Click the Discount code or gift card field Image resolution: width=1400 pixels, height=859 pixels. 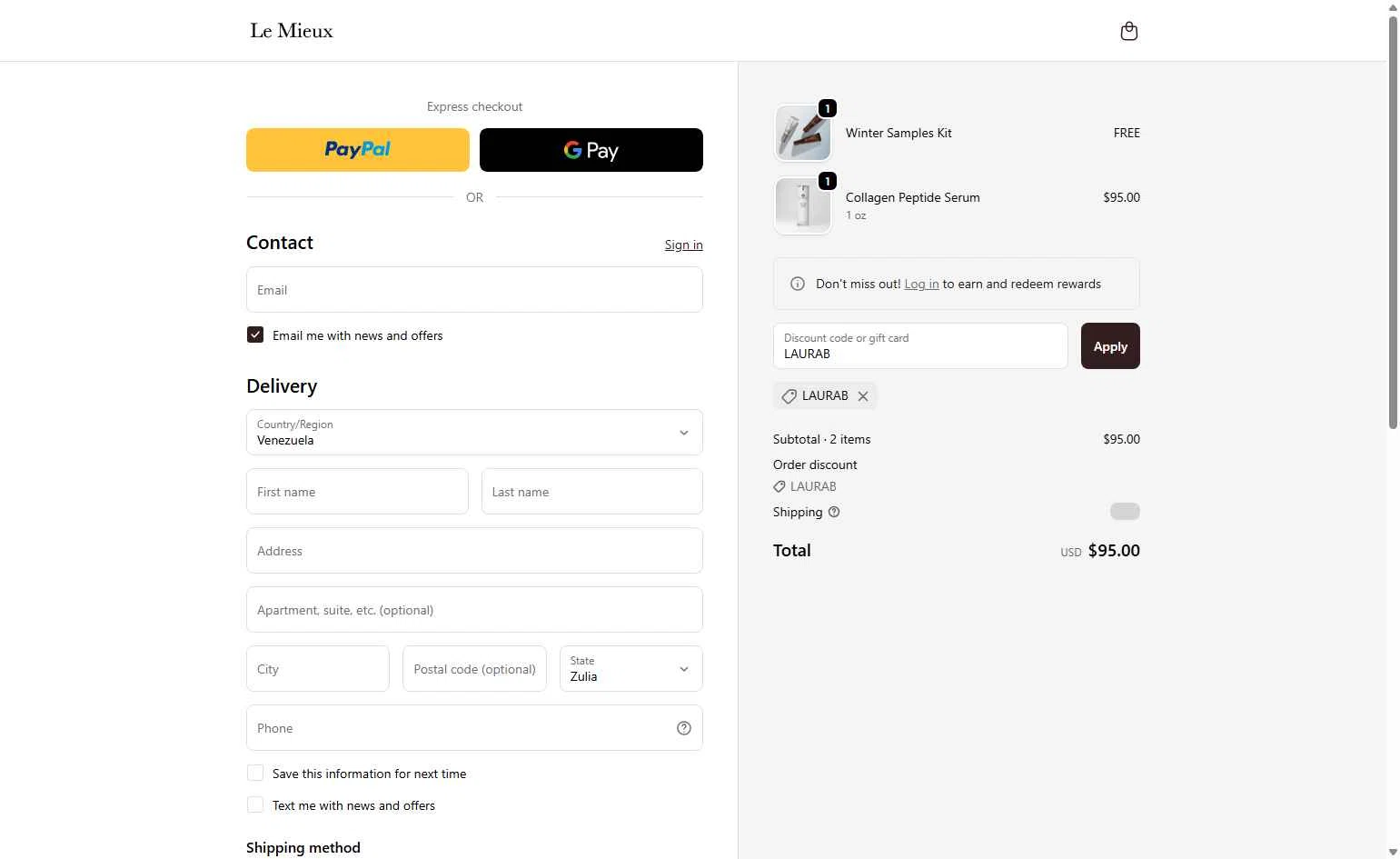[x=920, y=346]
